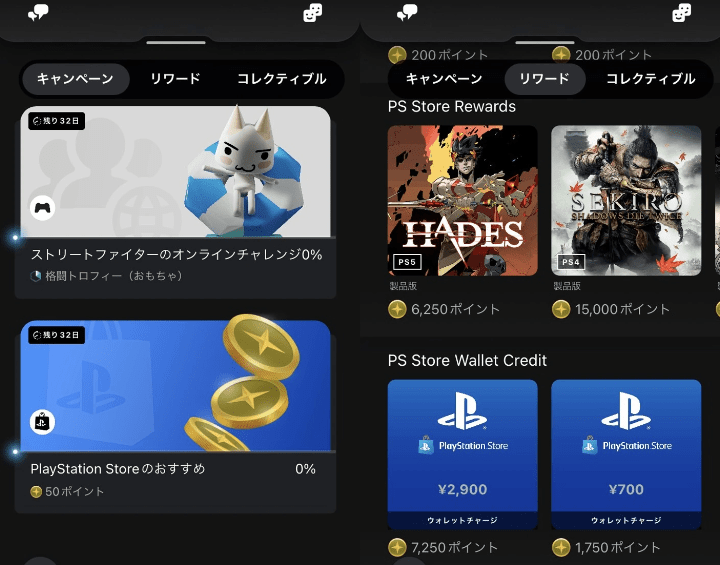Select the リワード tab on left screen

click(x=175, y=79)
